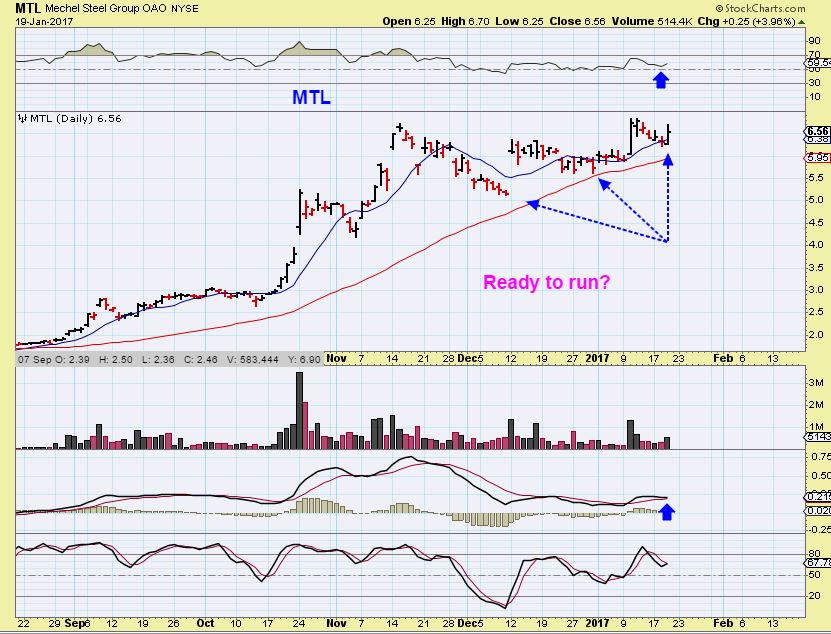Click the 'Open 6.25' value
Viewport: 831px width, 634px height.
tap(409, 22)
